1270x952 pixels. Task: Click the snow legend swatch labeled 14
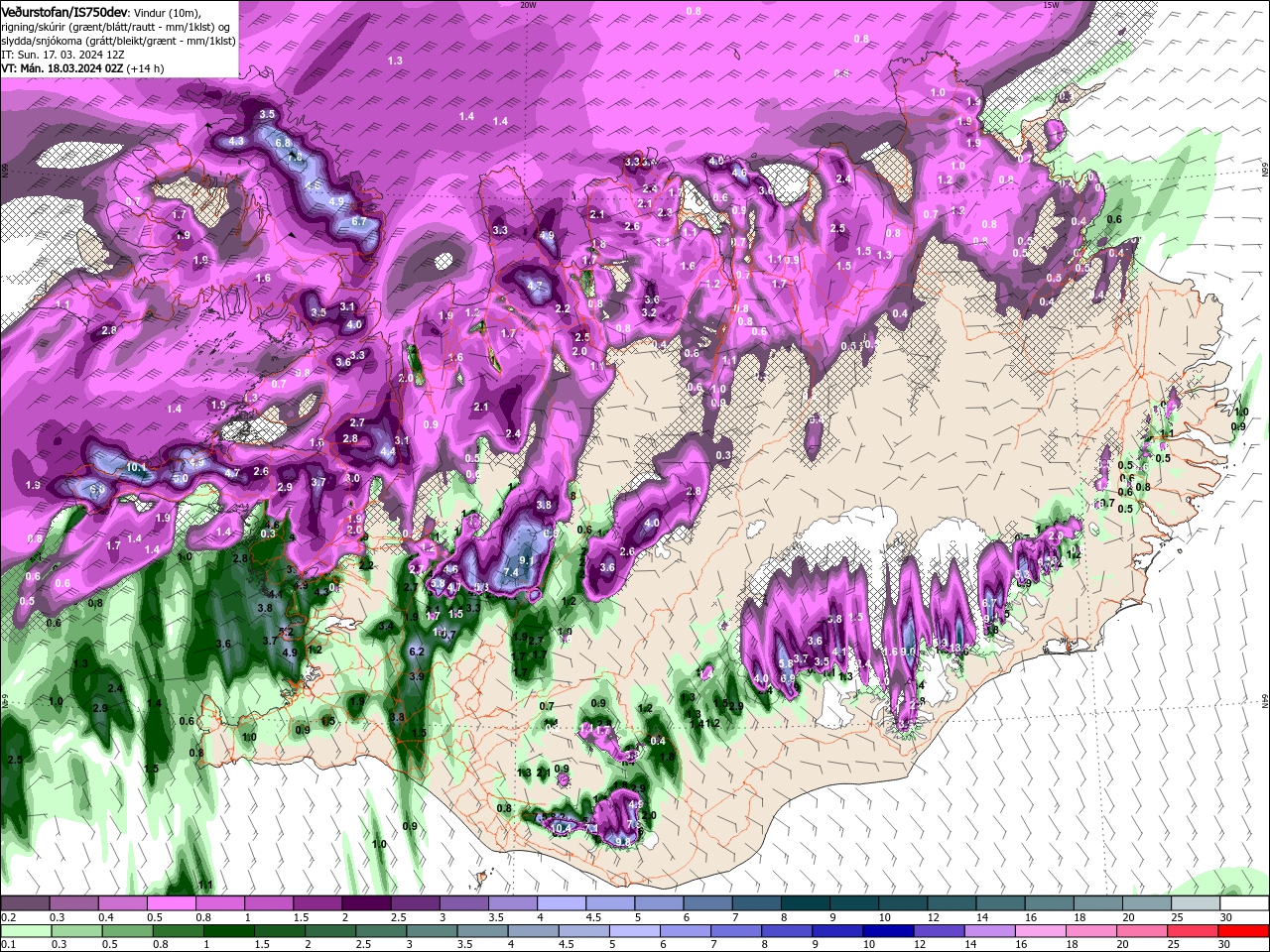click(x=1001, y=903)
